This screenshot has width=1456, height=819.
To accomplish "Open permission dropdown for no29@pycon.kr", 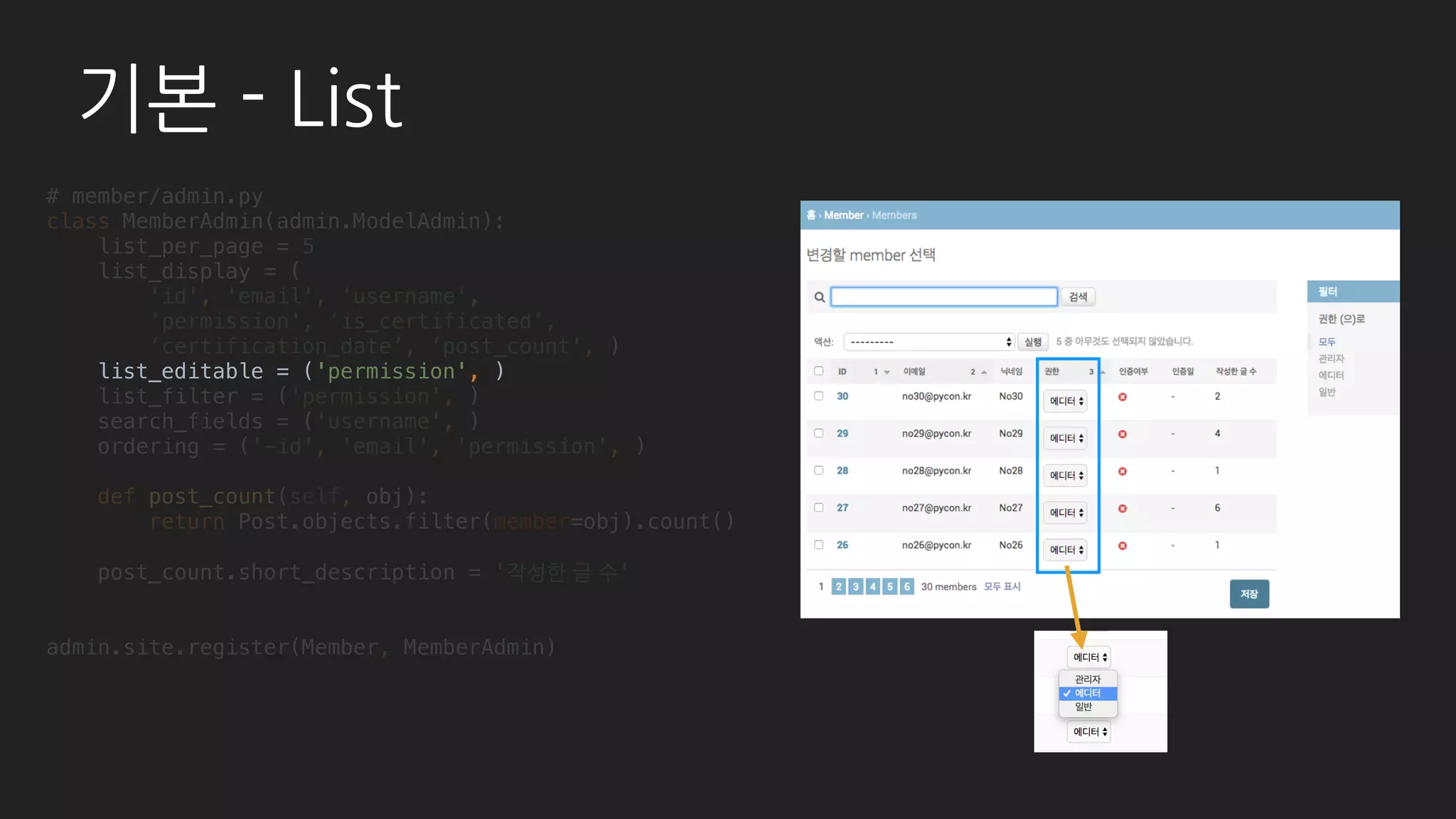I will coord(1066,439).
